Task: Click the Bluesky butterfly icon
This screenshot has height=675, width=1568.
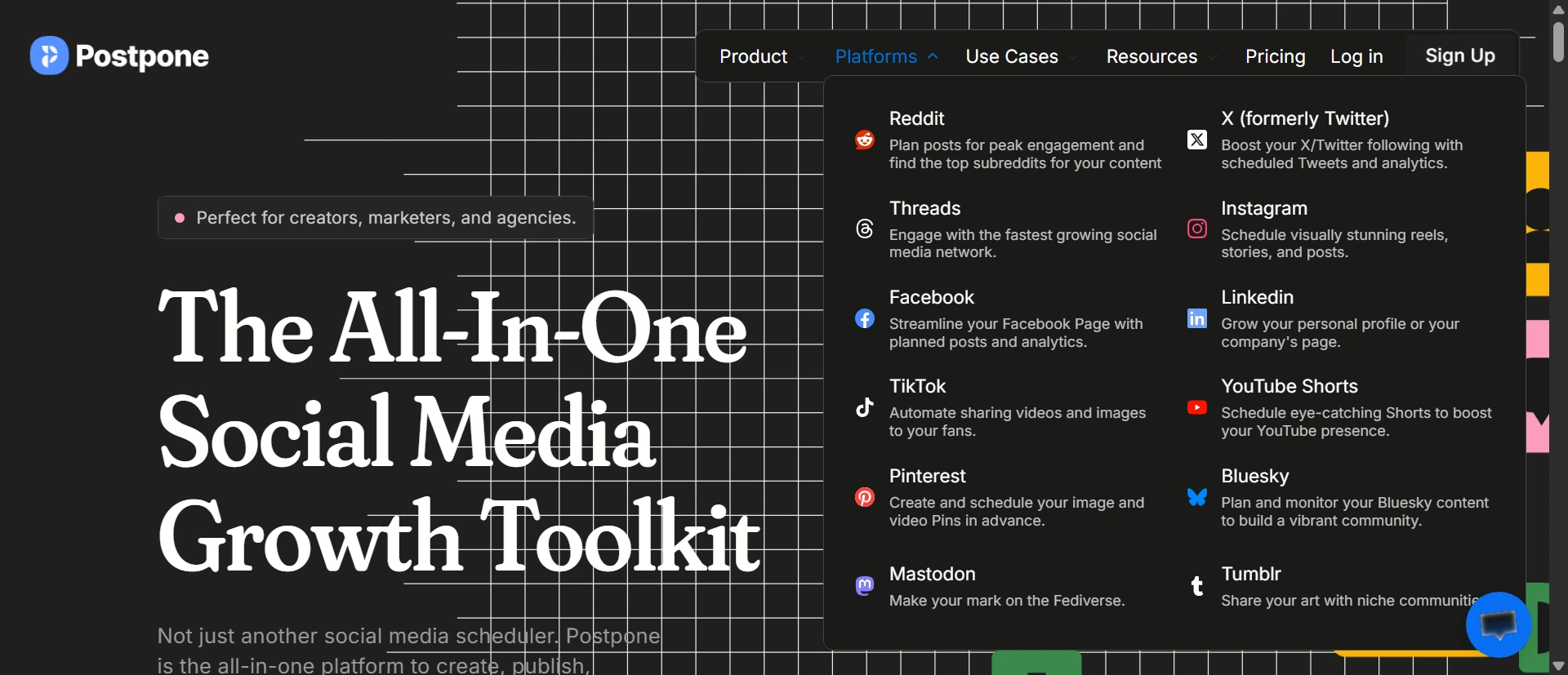Action: (1197, 497)
